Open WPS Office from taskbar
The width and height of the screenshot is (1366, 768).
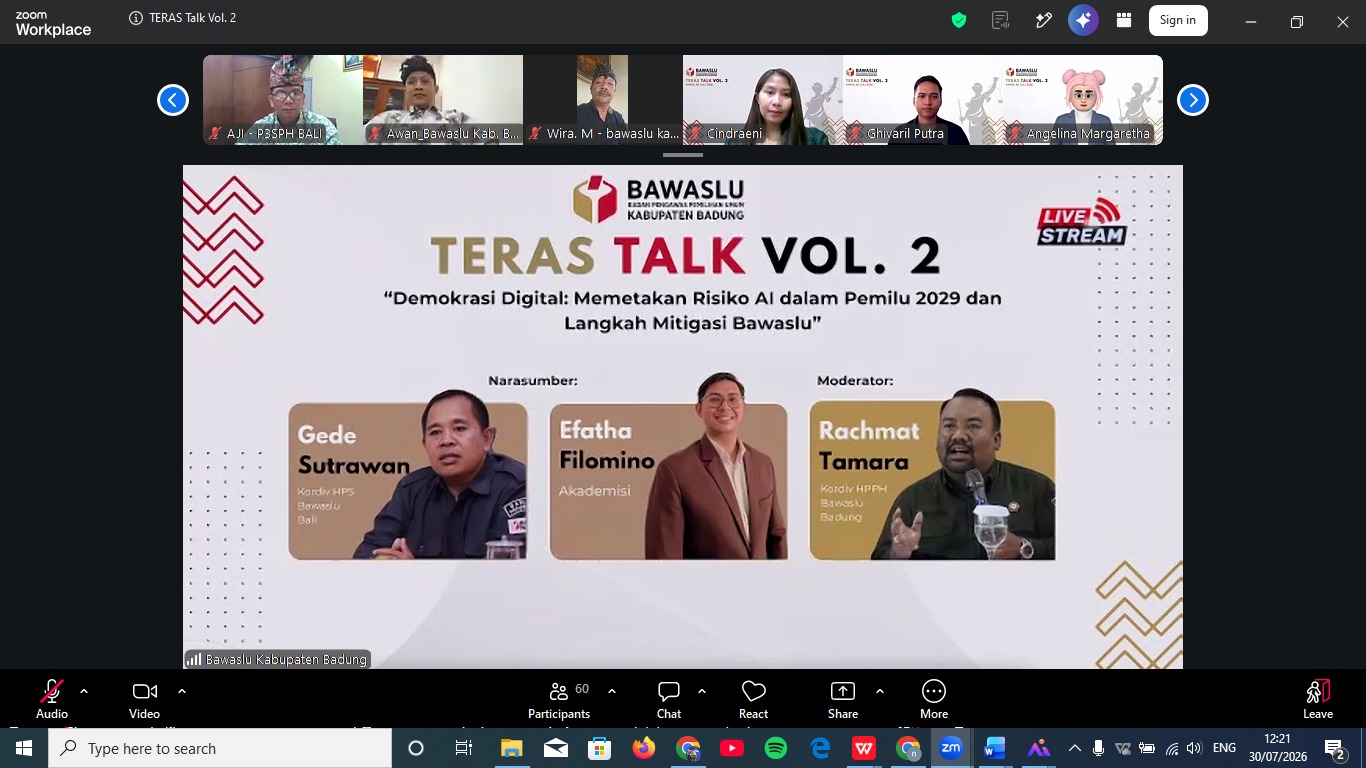864,748
